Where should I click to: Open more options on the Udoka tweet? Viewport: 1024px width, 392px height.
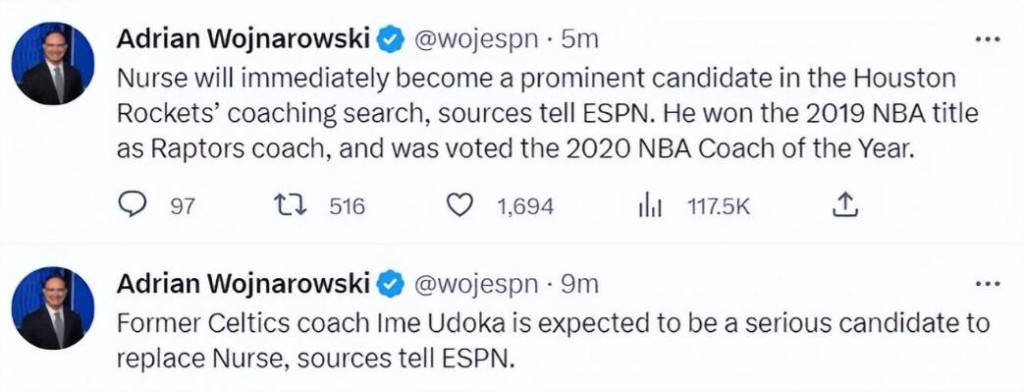(x=987, y=285)
